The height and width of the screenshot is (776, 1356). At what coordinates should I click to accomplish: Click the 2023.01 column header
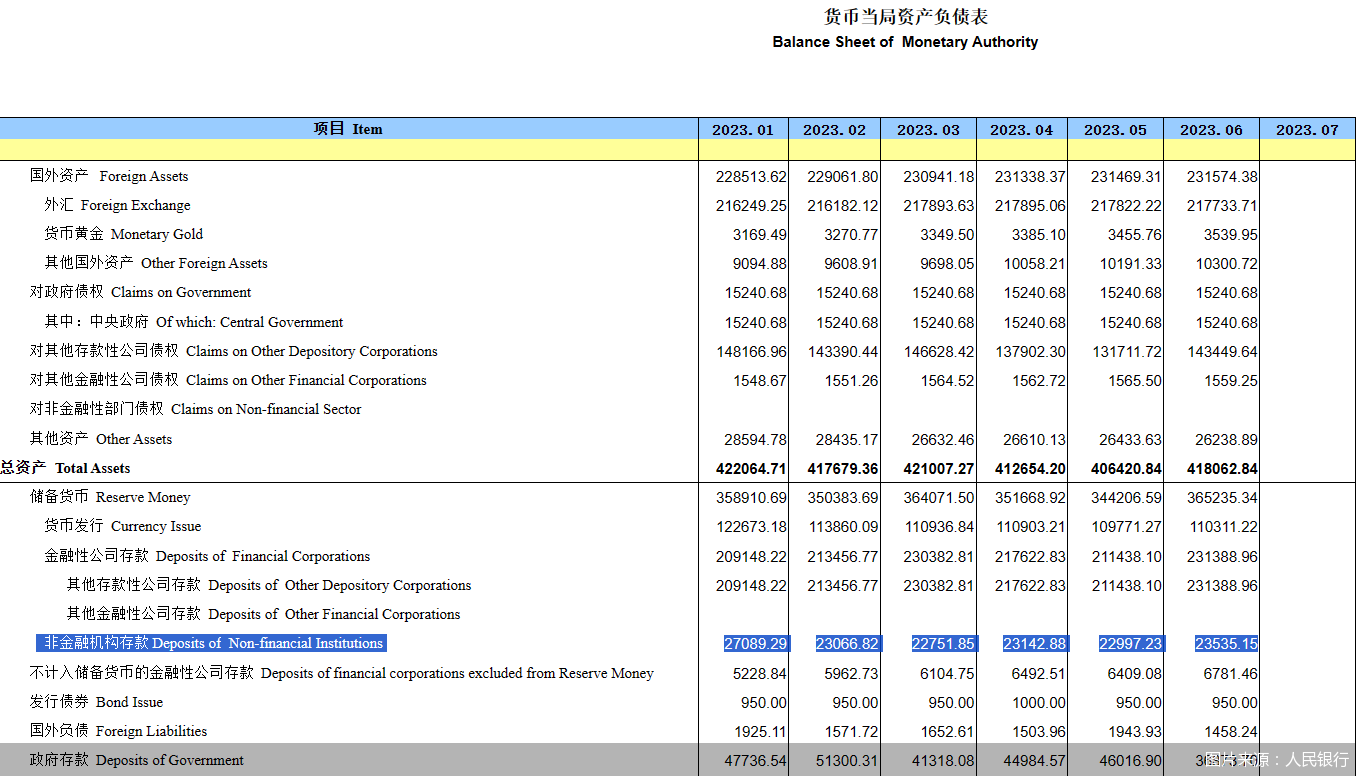pyautogui.click(x=743, y=130)
